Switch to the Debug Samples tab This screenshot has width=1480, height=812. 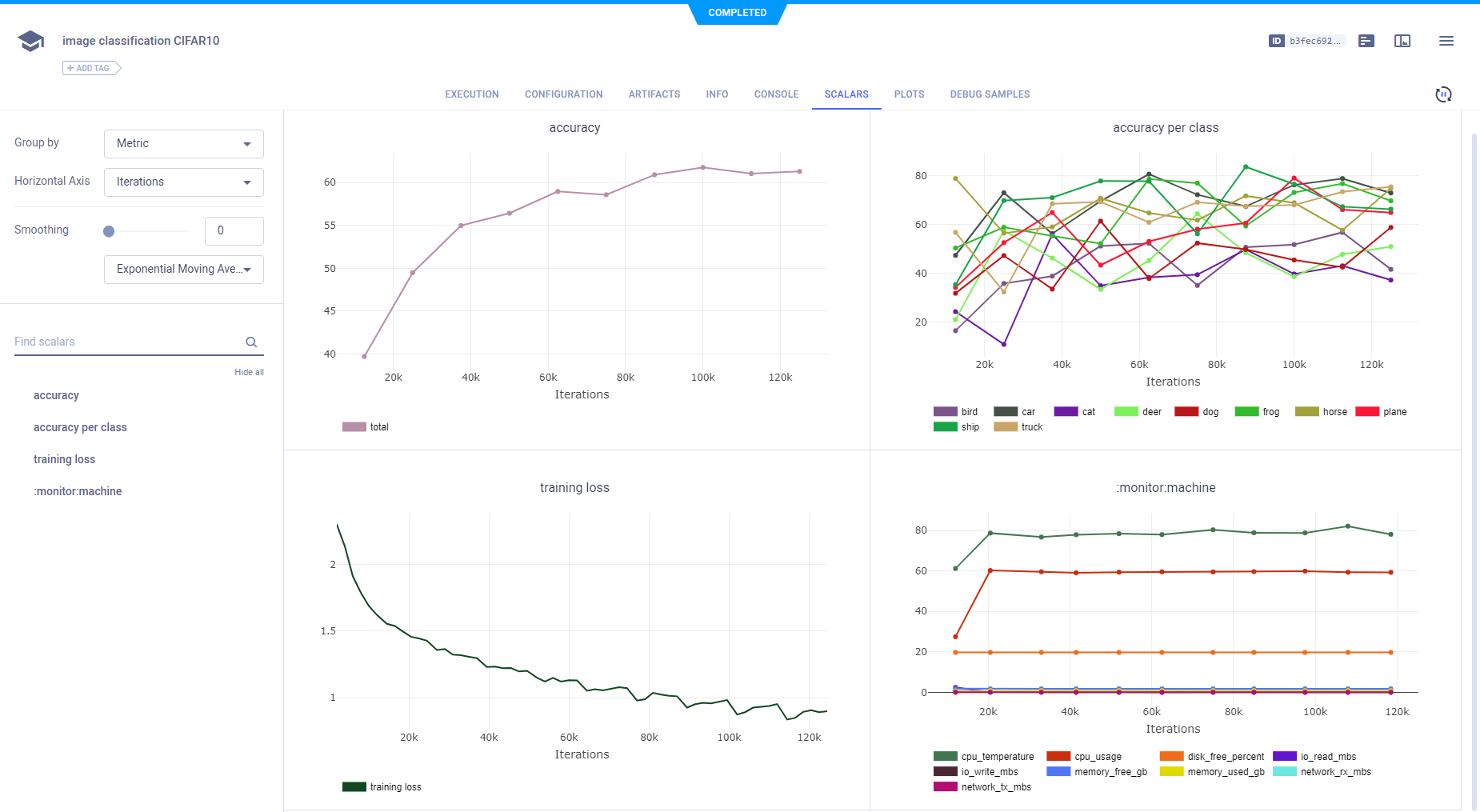coord(990,94)
